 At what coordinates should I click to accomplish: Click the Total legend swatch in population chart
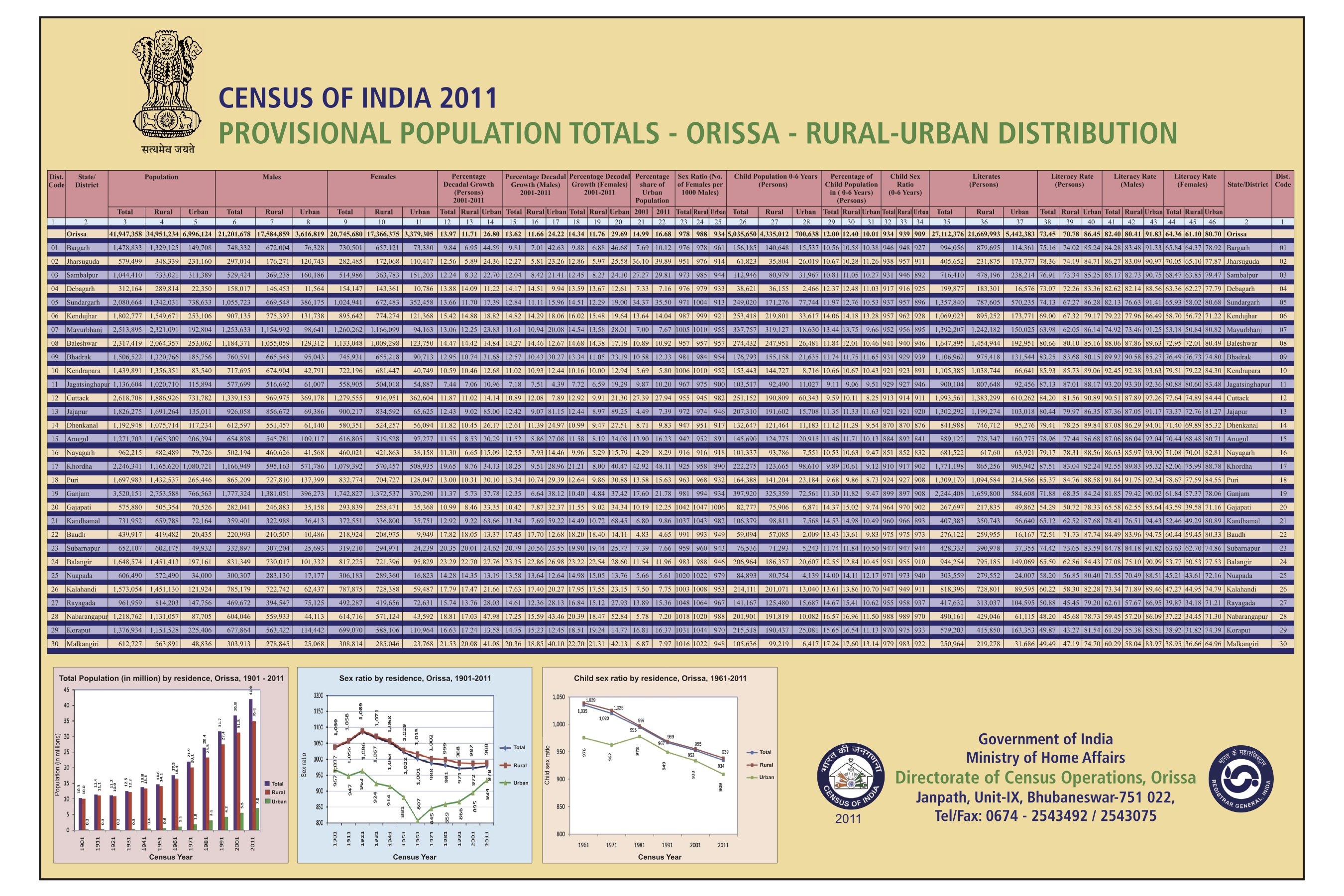267,784
